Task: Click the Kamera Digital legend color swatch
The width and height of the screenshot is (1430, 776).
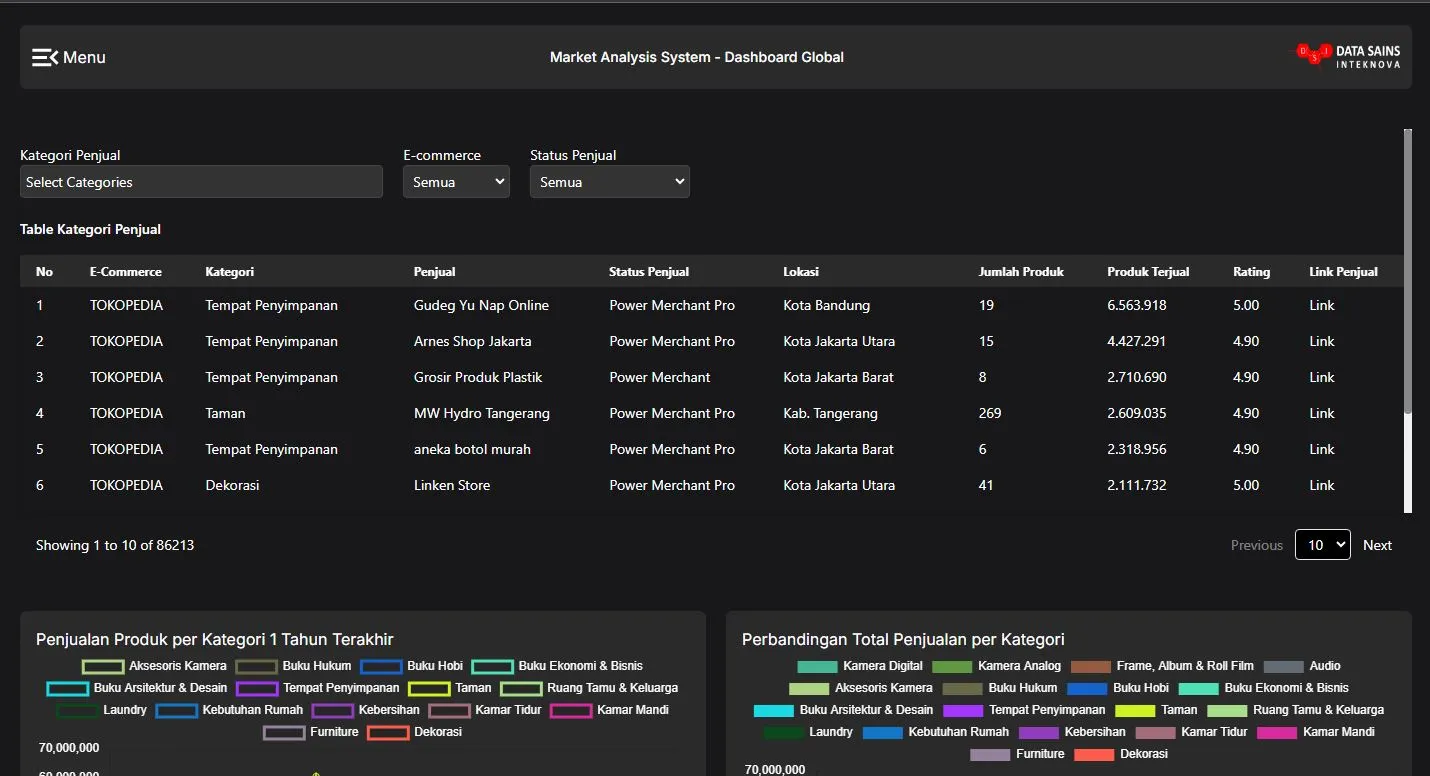Action: pyautogui.click(x=817, y=666)
